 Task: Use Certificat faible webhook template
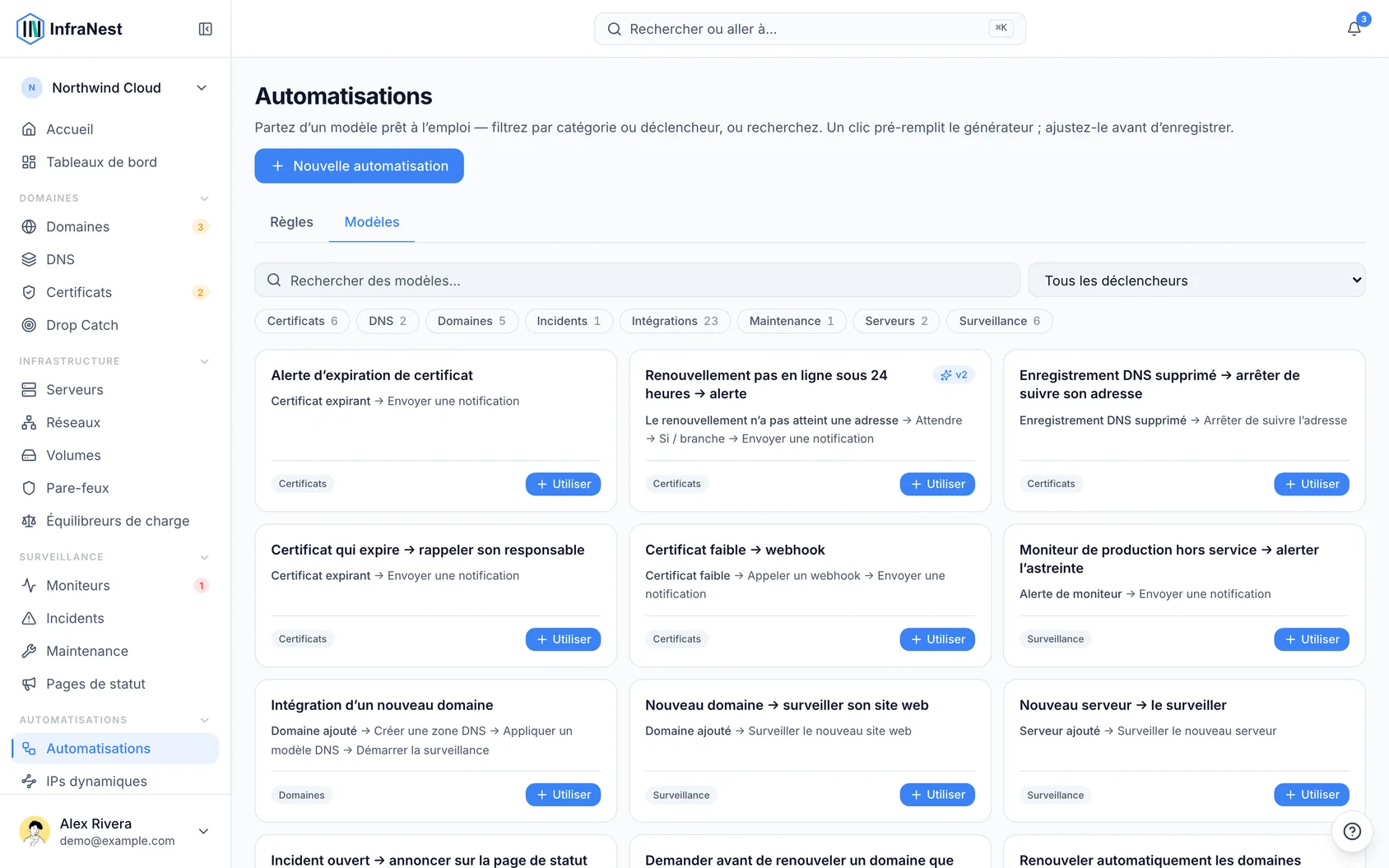(937, 639)
